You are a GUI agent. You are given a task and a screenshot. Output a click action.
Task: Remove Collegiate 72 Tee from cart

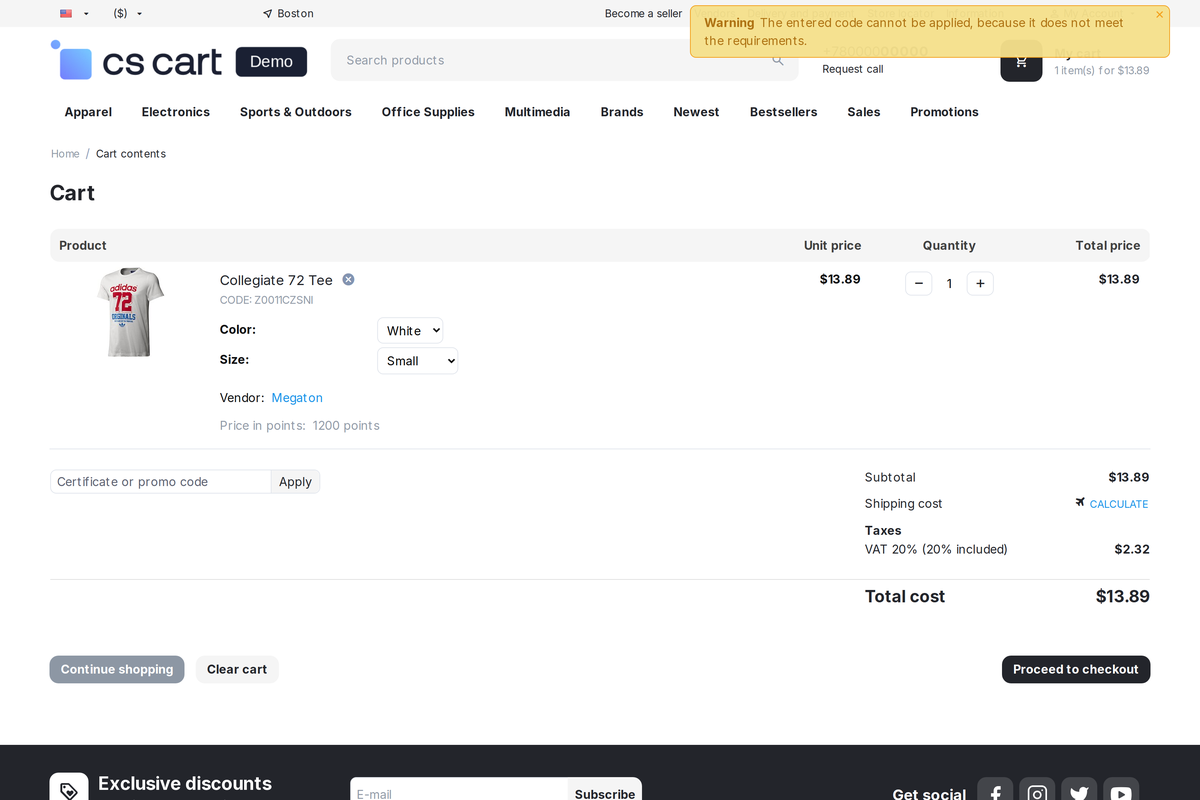(348, 280)
